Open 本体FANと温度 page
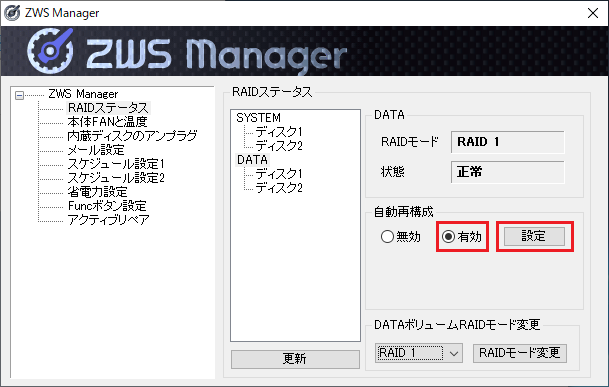Image resolution: width=609 pixels, height=387 pixels. tap(107, 122)
